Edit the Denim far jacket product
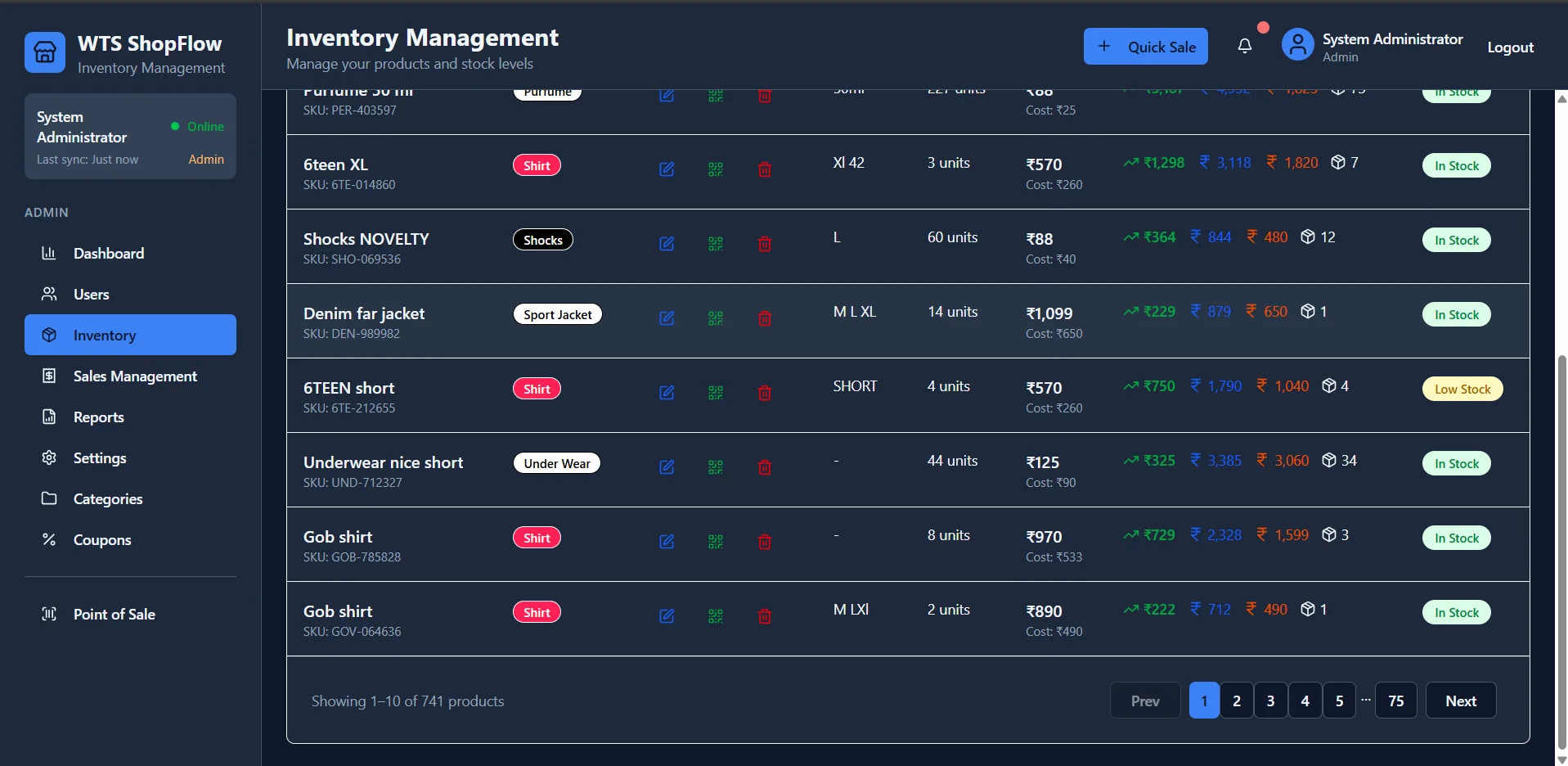 point(667,318)
